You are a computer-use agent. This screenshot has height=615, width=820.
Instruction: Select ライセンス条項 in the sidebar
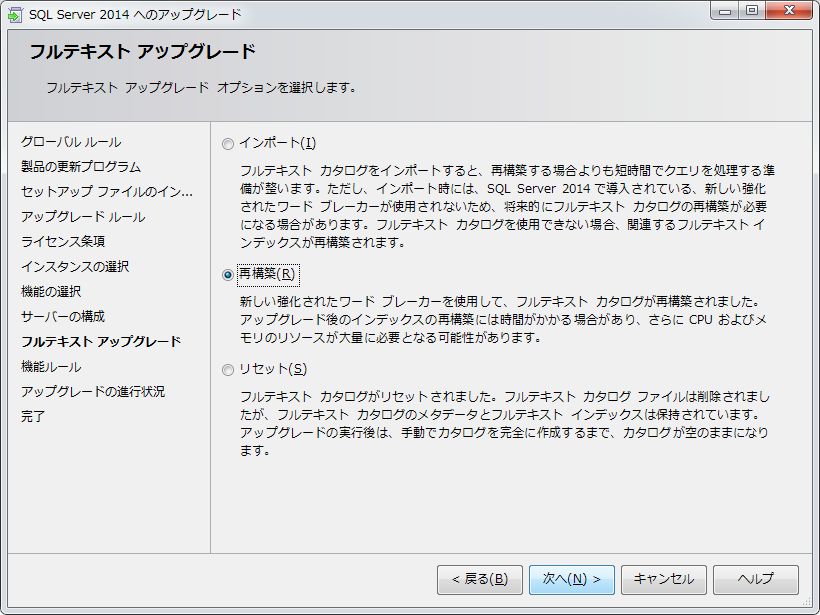click(63, 242)
